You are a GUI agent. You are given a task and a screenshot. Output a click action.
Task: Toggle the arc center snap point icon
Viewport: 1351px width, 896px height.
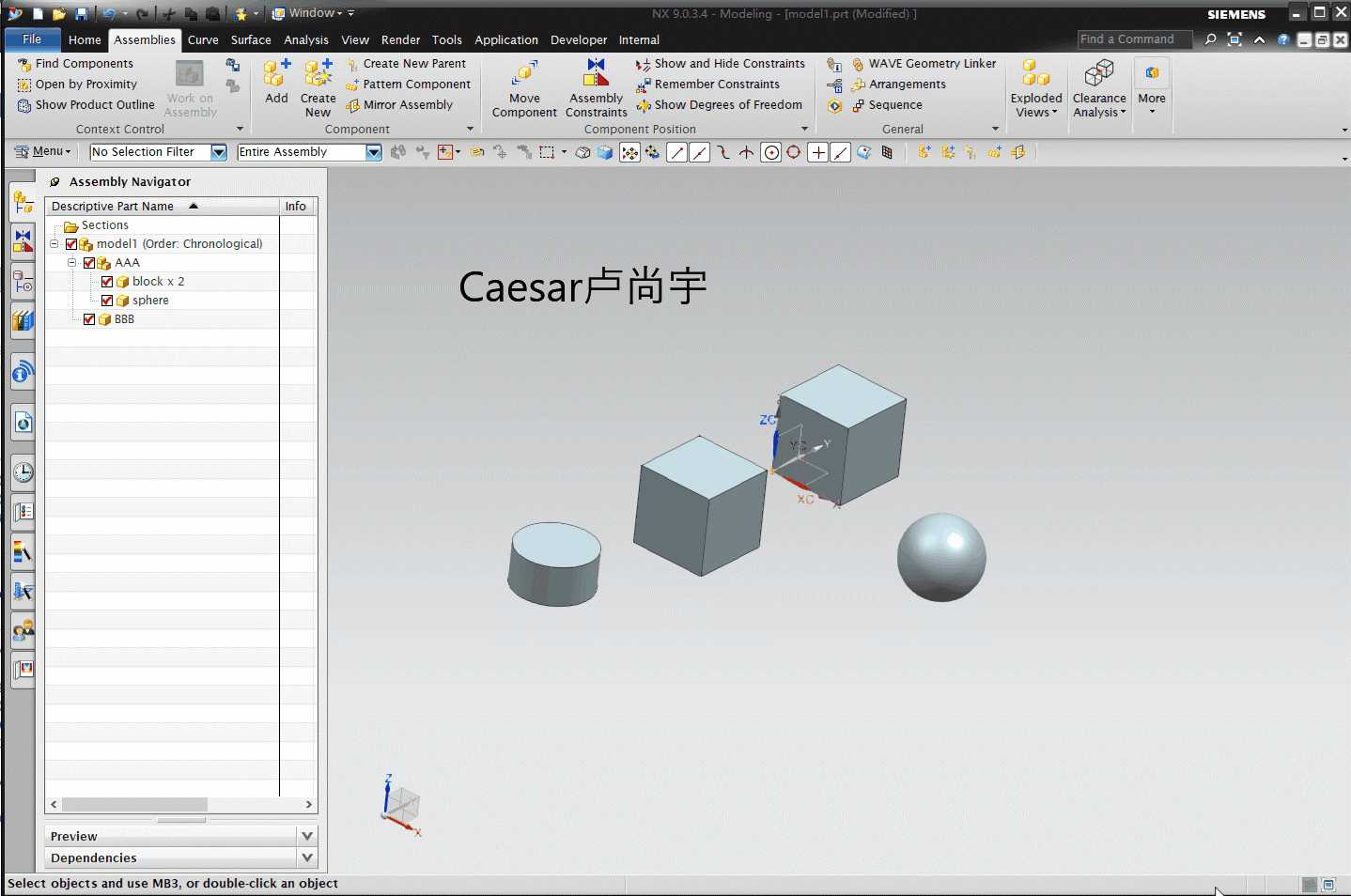pyautogui.click(x=771, y=152)
